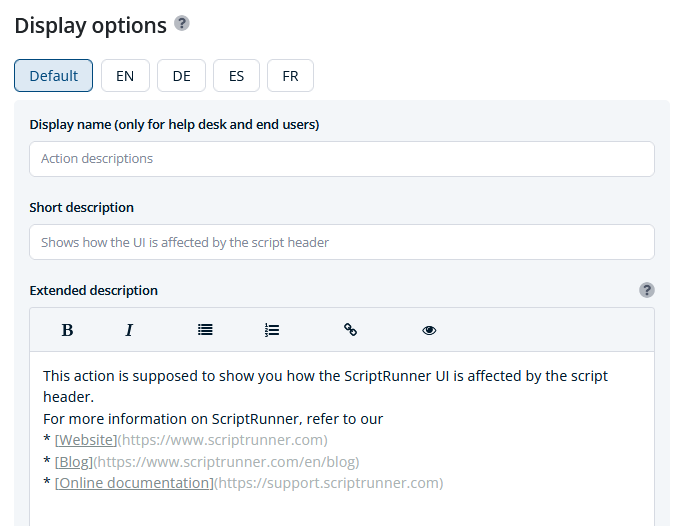The height and width of the screenshot is (526, 680).
Task: Apply bold formatting in editor toolbar
Action: [67, 330]
